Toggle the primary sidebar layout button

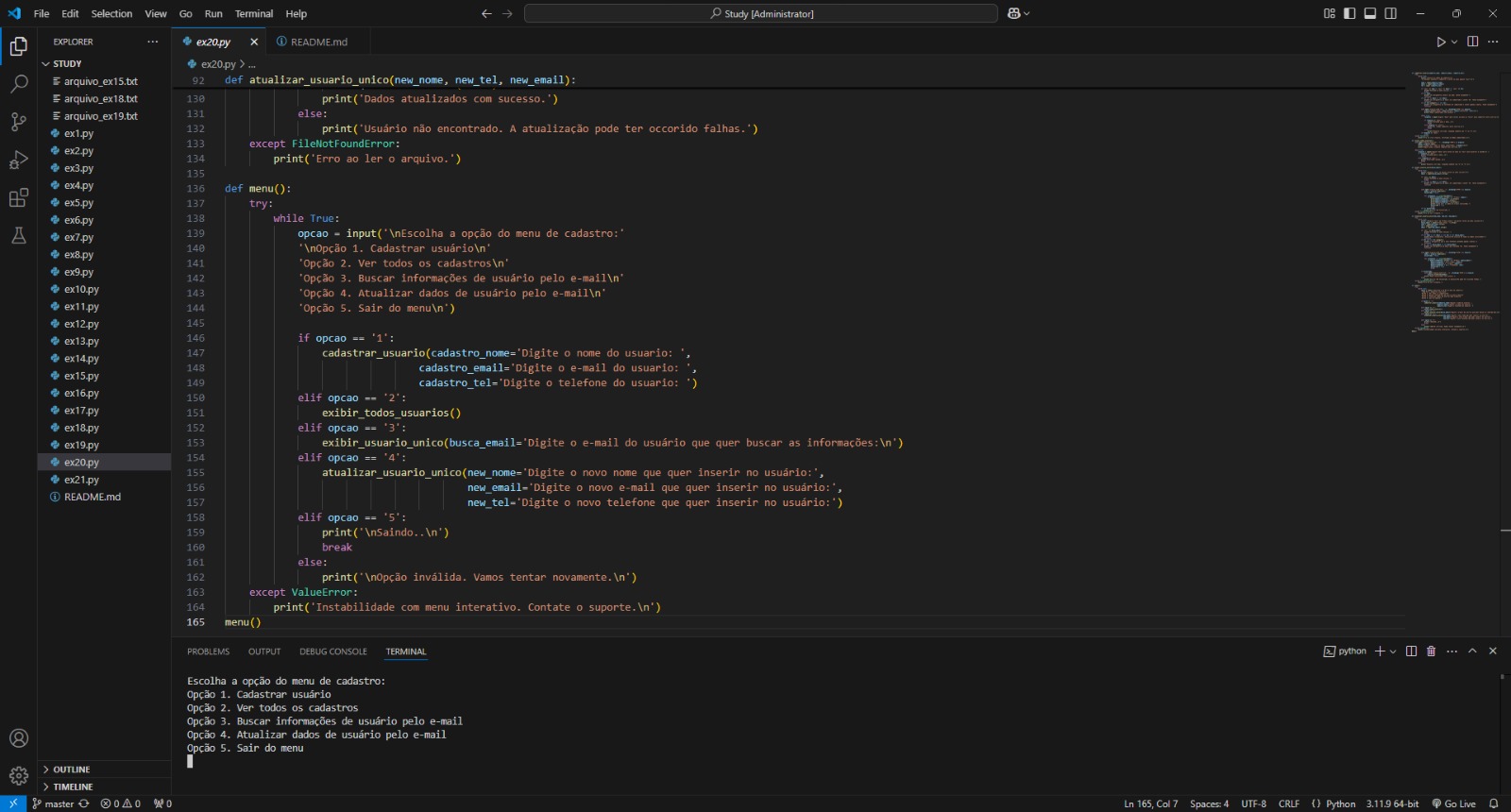click(1350, 13)
